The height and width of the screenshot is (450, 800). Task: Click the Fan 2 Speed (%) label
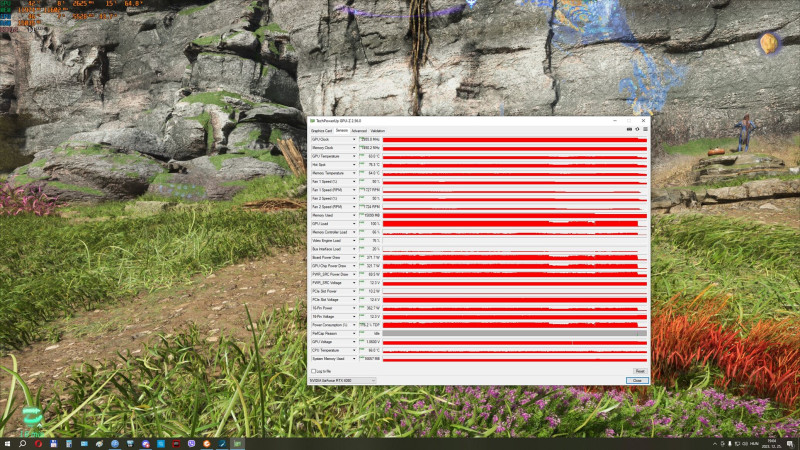point(324,198)
